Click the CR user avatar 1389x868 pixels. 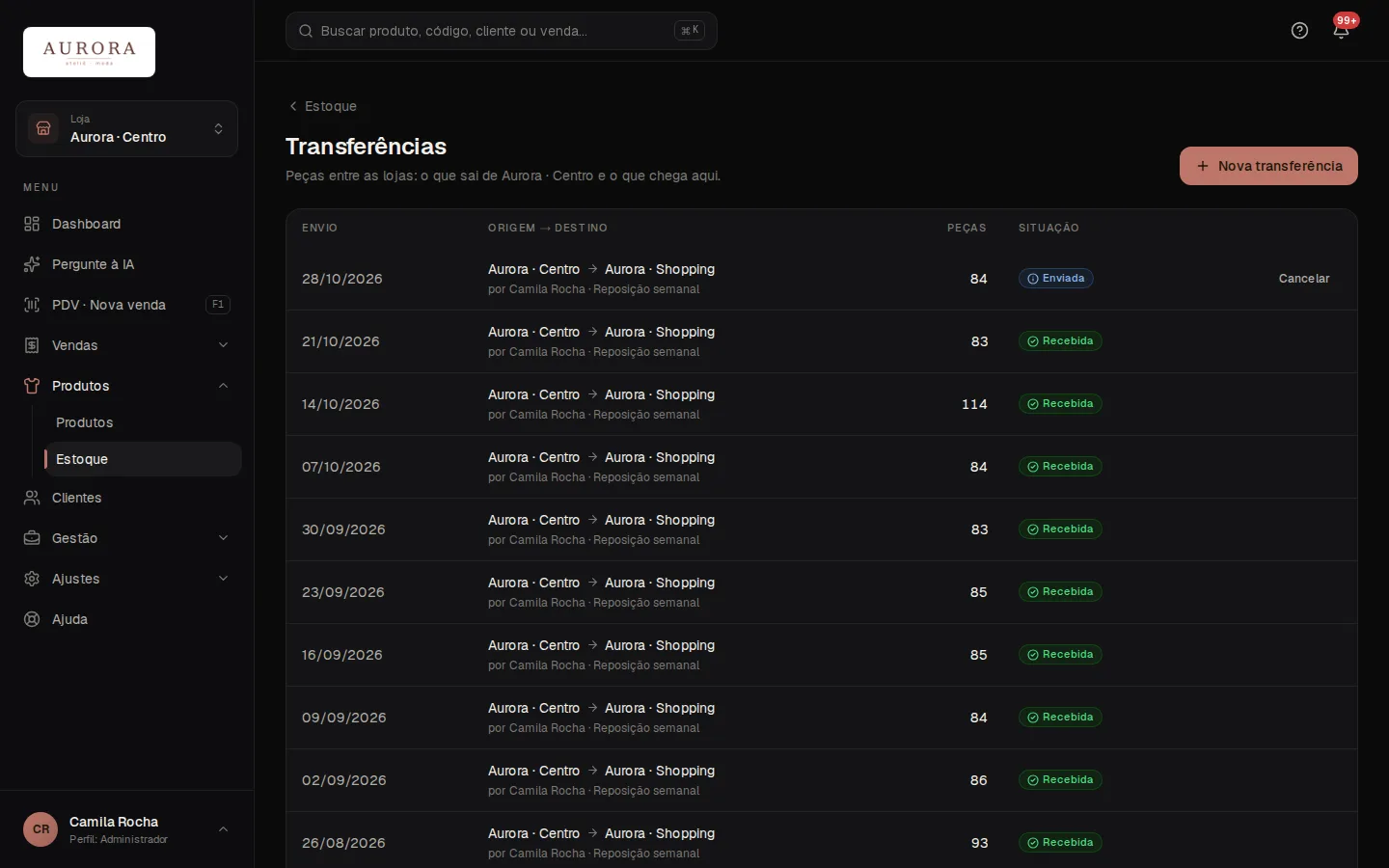[41, 829]
